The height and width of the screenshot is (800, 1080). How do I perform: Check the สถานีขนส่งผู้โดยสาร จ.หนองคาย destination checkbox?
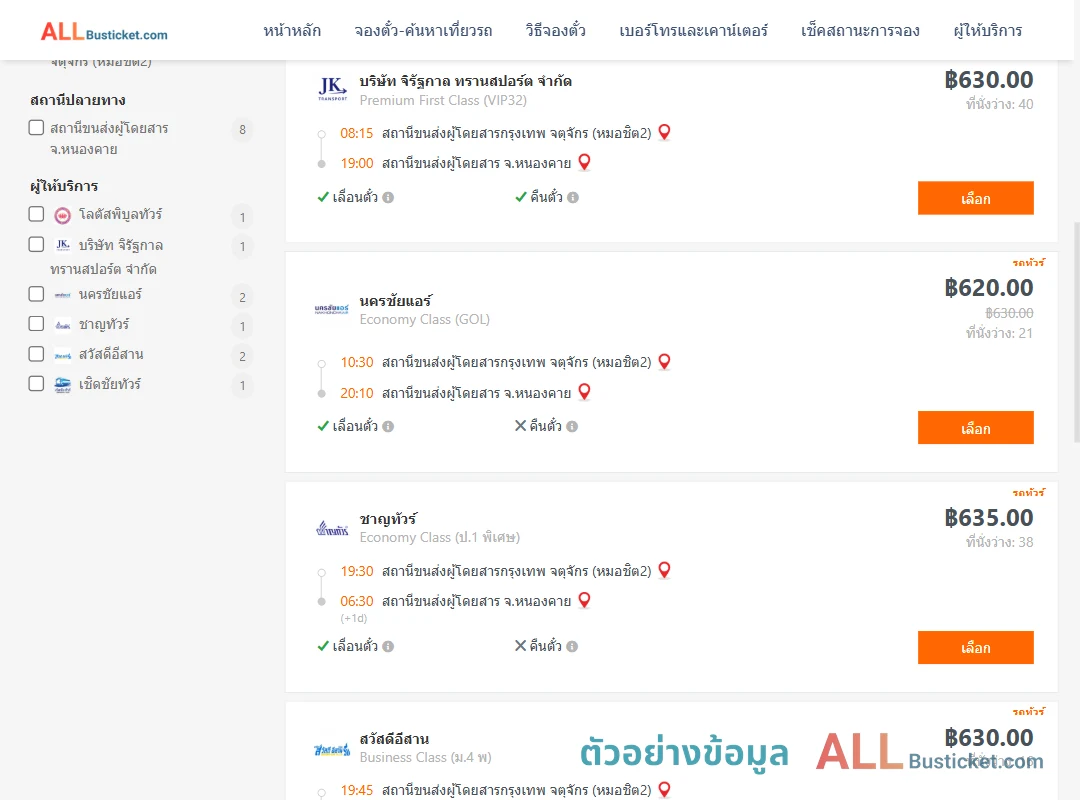click(37, 127)
